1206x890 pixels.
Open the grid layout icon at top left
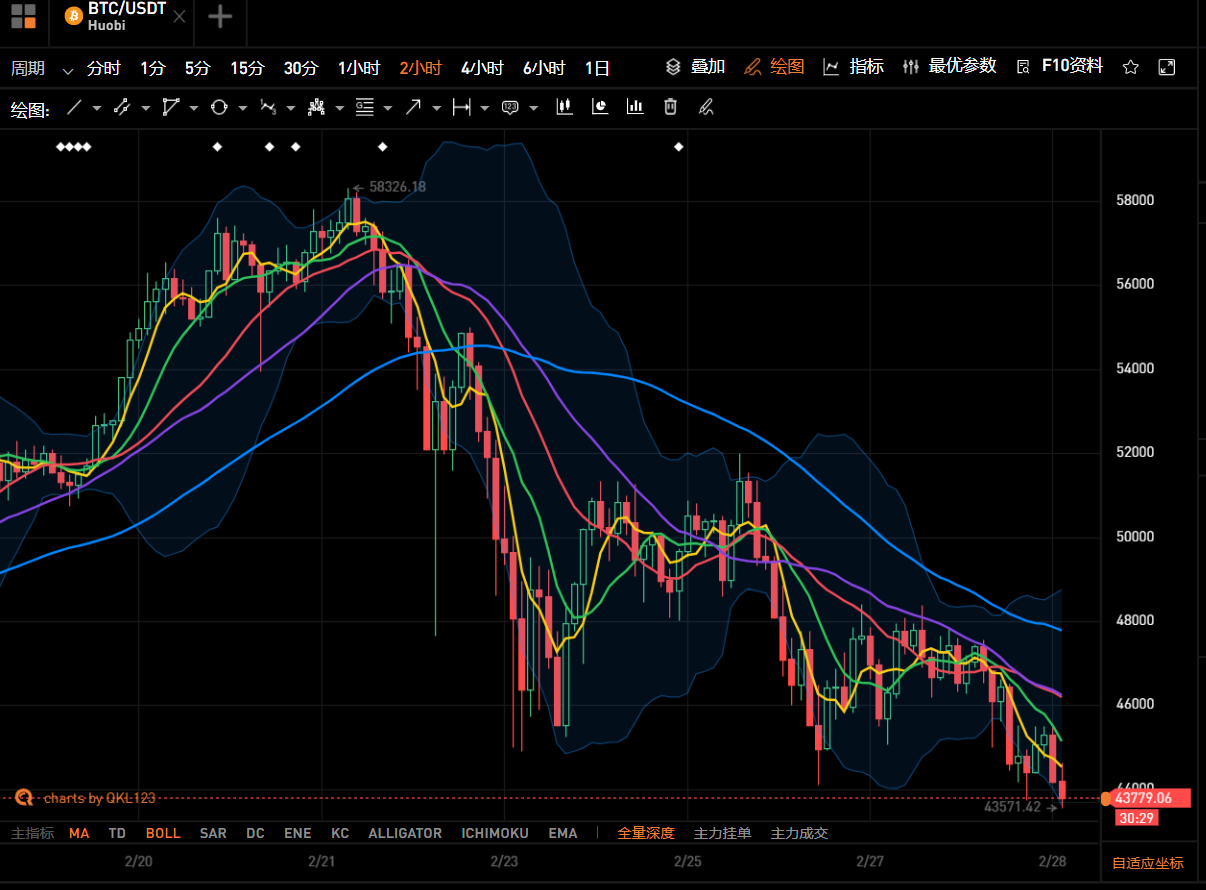pyautogui.click(x=23, y=16)
